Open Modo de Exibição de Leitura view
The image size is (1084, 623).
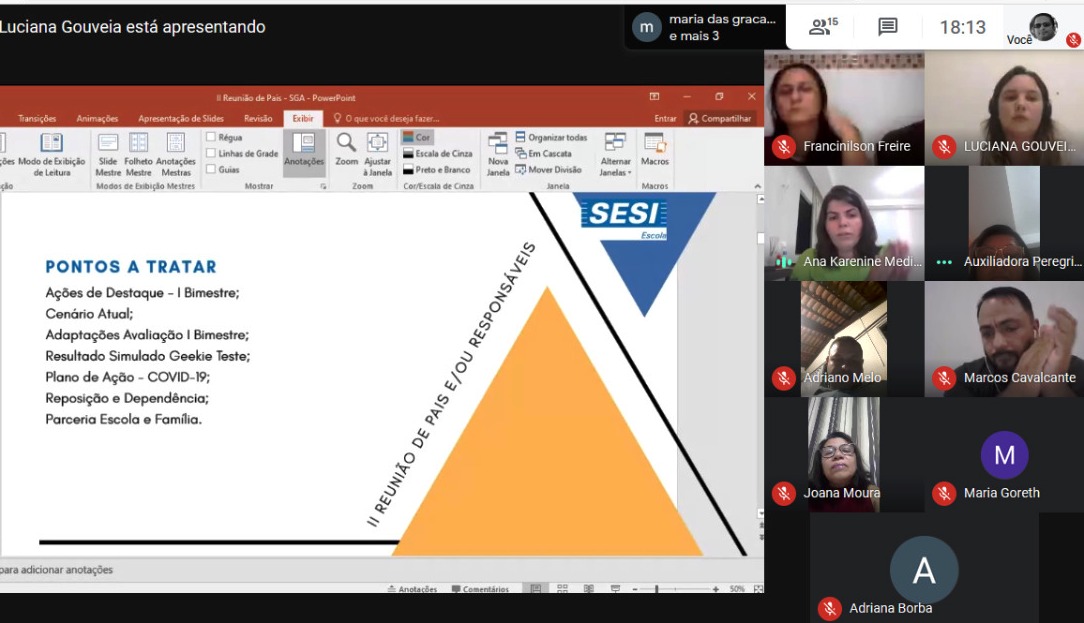[52, 154]
